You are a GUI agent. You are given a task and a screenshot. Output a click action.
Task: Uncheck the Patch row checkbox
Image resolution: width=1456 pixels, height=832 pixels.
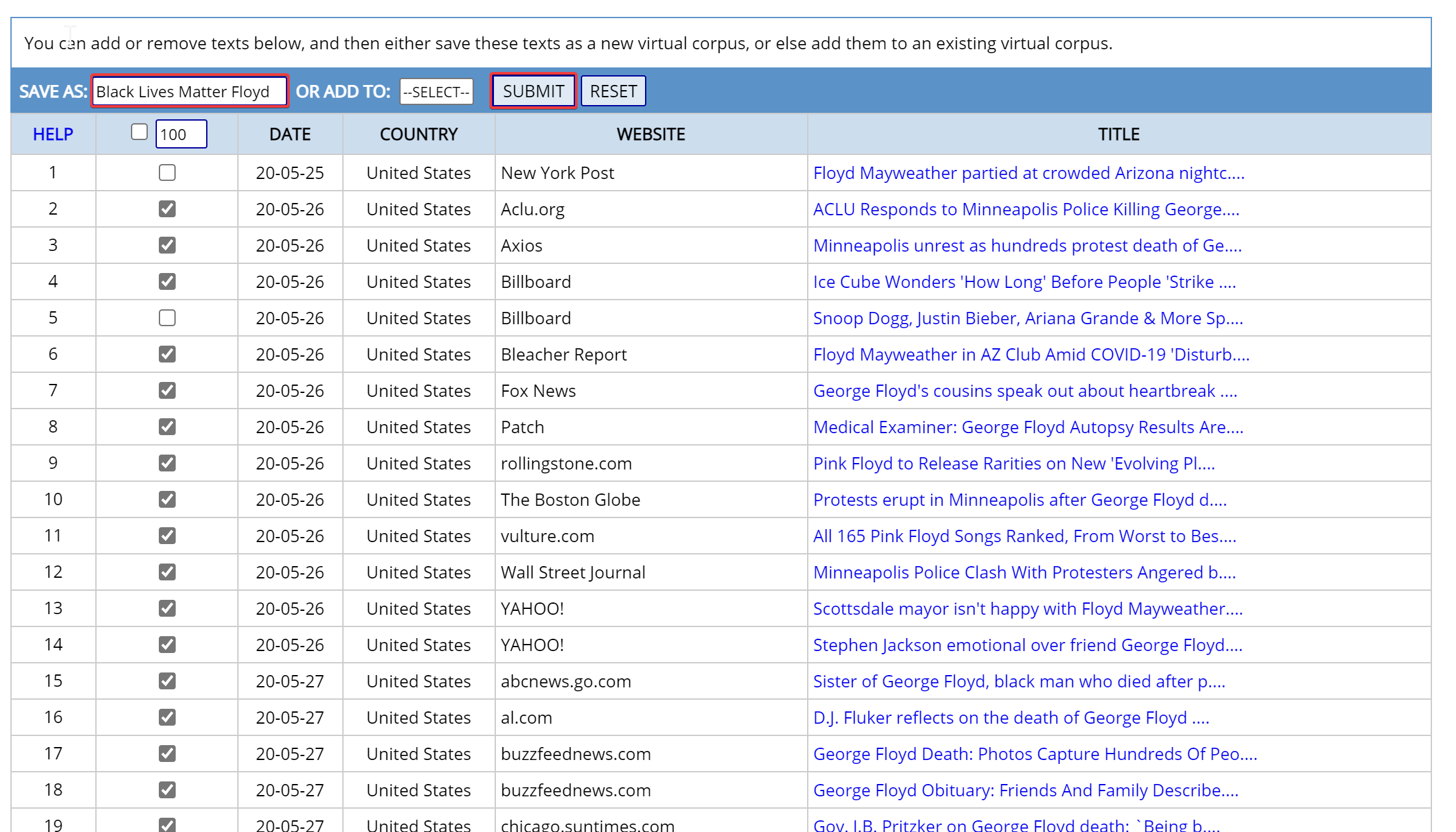pyautogui.click(x=167, y=427)
